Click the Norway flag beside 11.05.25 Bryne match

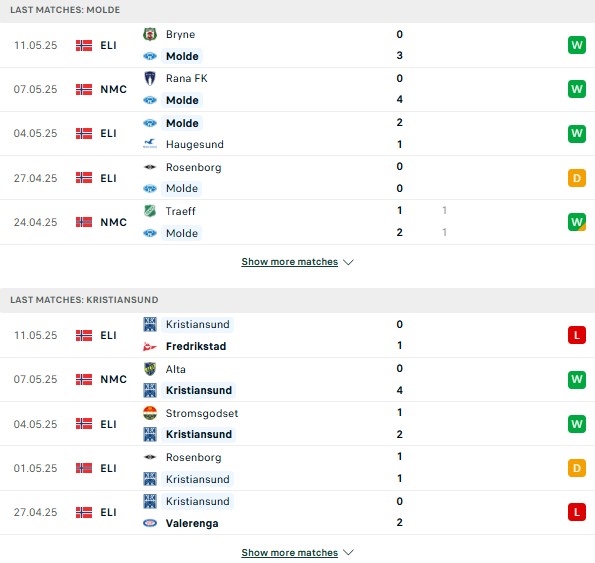[84, 46]
